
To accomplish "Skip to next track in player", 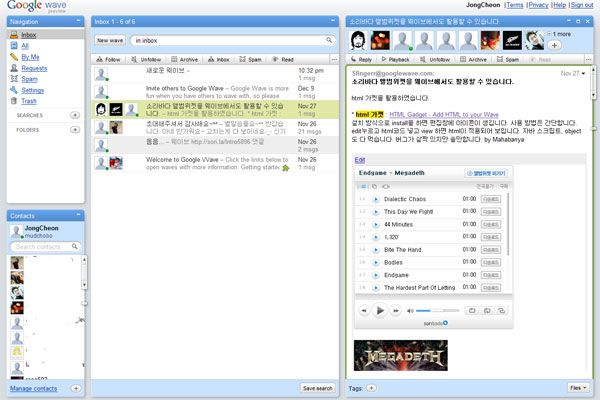I will click(x=396, y=310).
